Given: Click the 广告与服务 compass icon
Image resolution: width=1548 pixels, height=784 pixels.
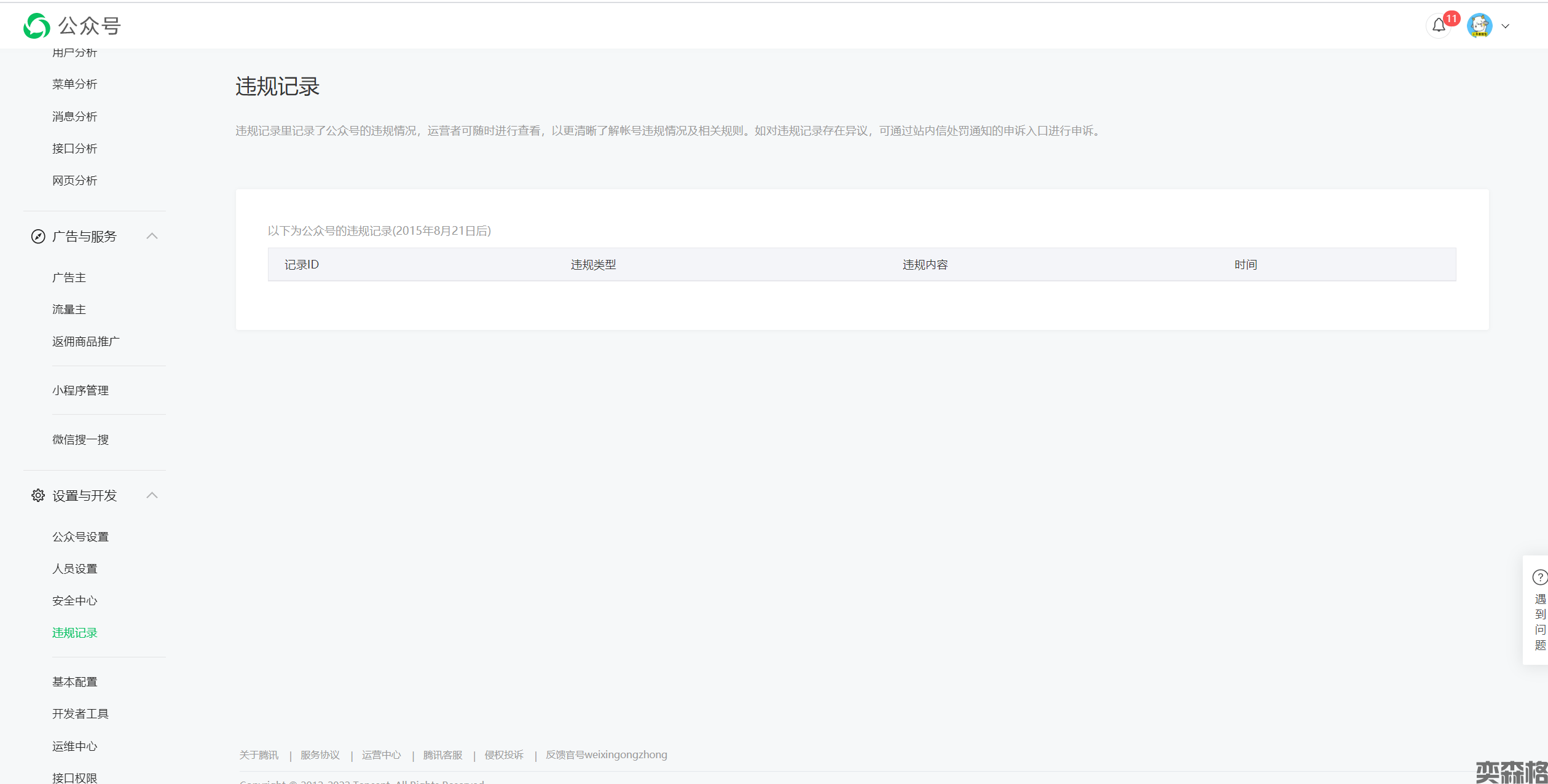Looking at the screenshot, I should (x=38, y=237).
